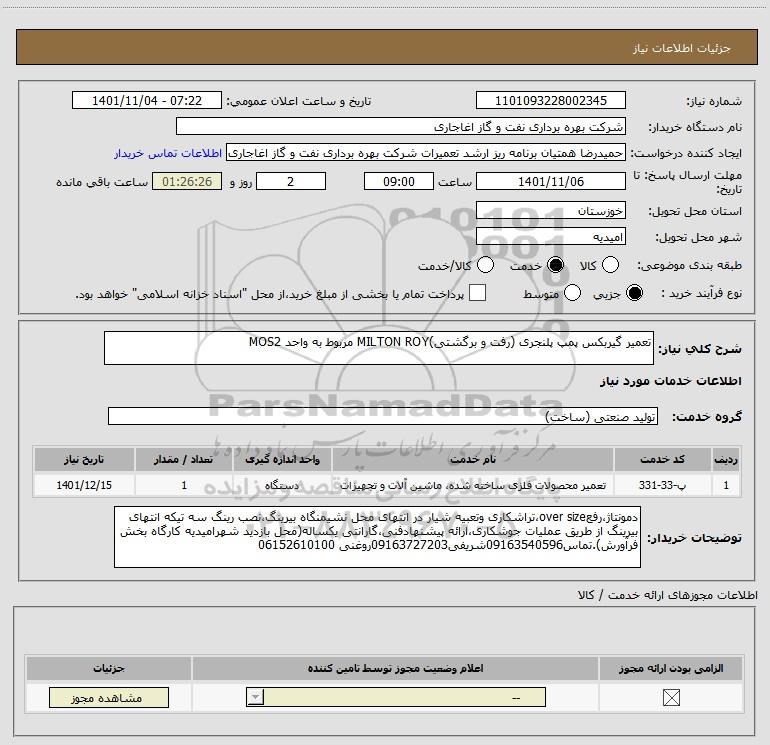This screenshot has width=770, height=745.
Task: Click the کد خدمت column header
Action: tap(662, 459)
